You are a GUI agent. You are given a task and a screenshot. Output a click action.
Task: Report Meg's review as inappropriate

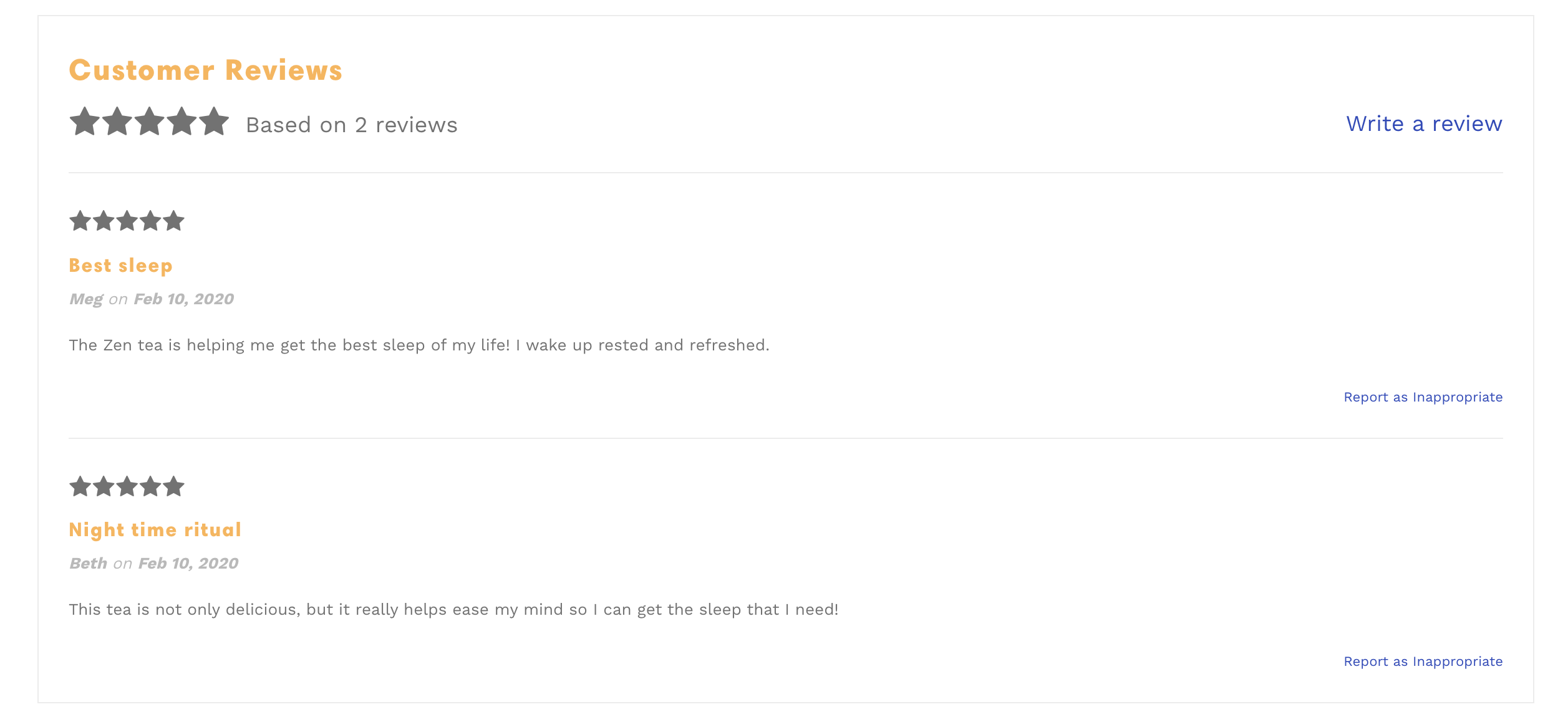(x=1423, y=397)
